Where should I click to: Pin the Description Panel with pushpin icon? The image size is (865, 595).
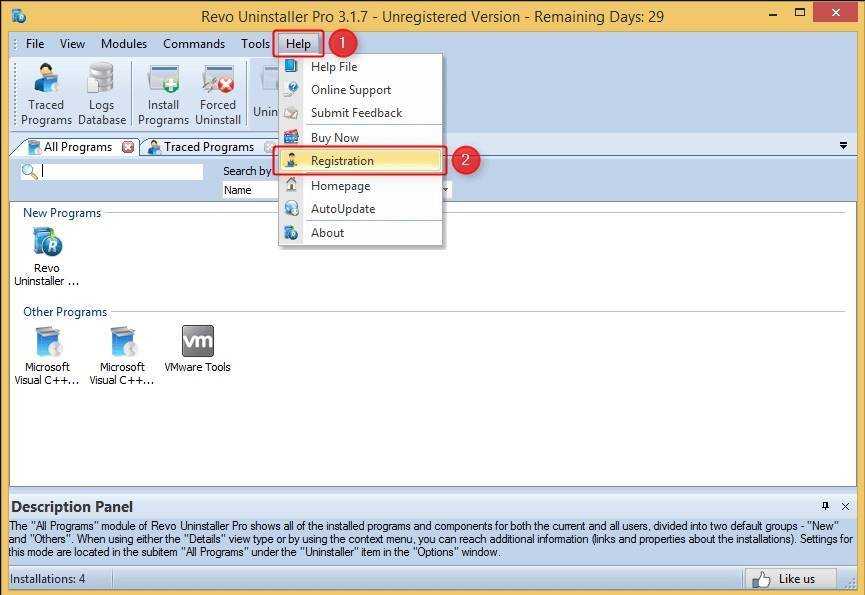825,506
